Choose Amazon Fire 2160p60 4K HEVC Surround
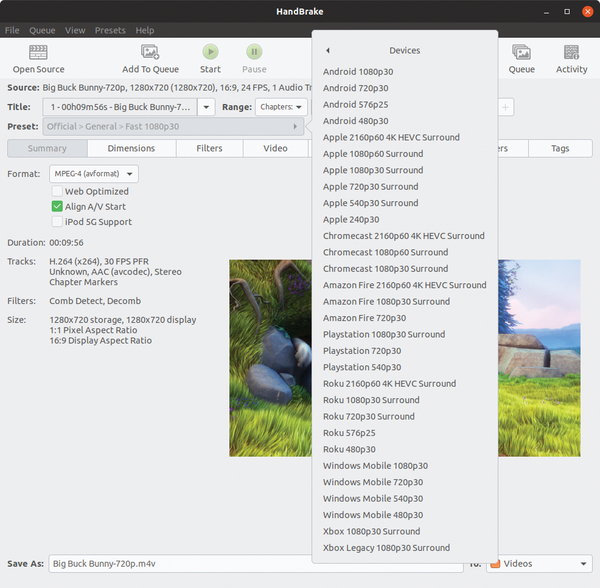This screenshot has width=600, height=588. (405, 285)
